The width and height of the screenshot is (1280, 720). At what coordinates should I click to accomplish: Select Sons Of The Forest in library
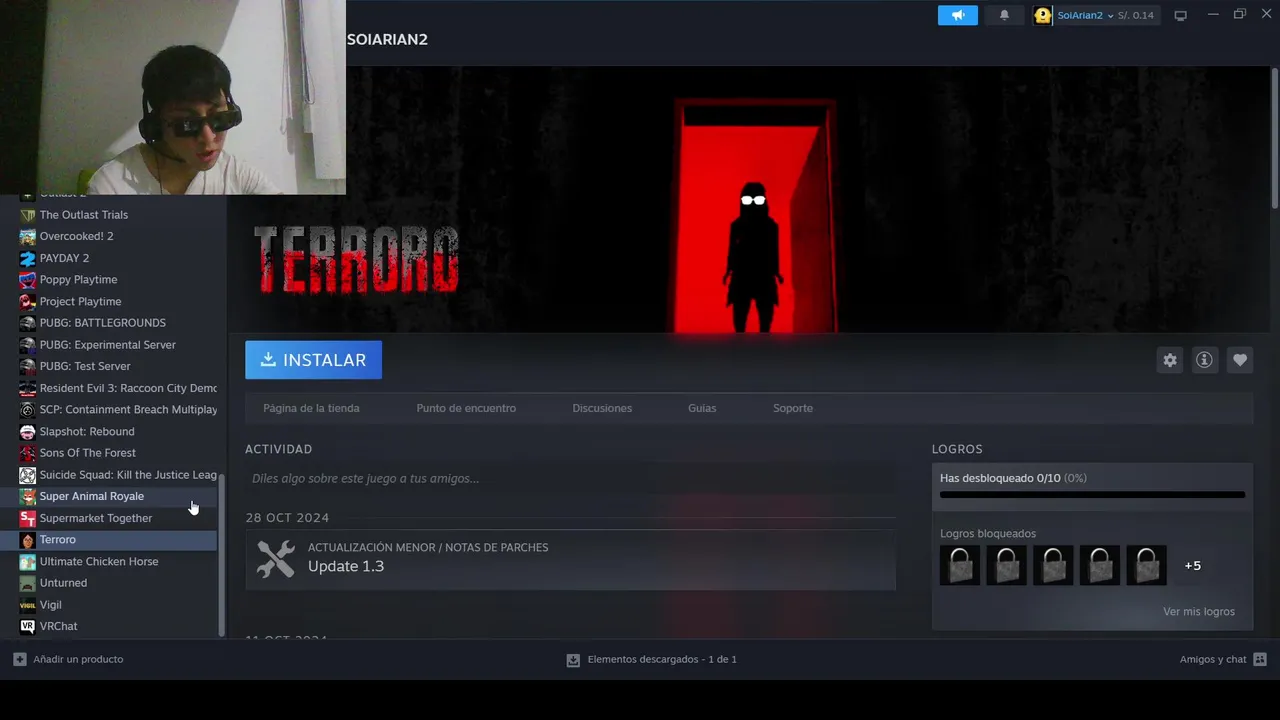pyautogui.click(x=118, y=453)
